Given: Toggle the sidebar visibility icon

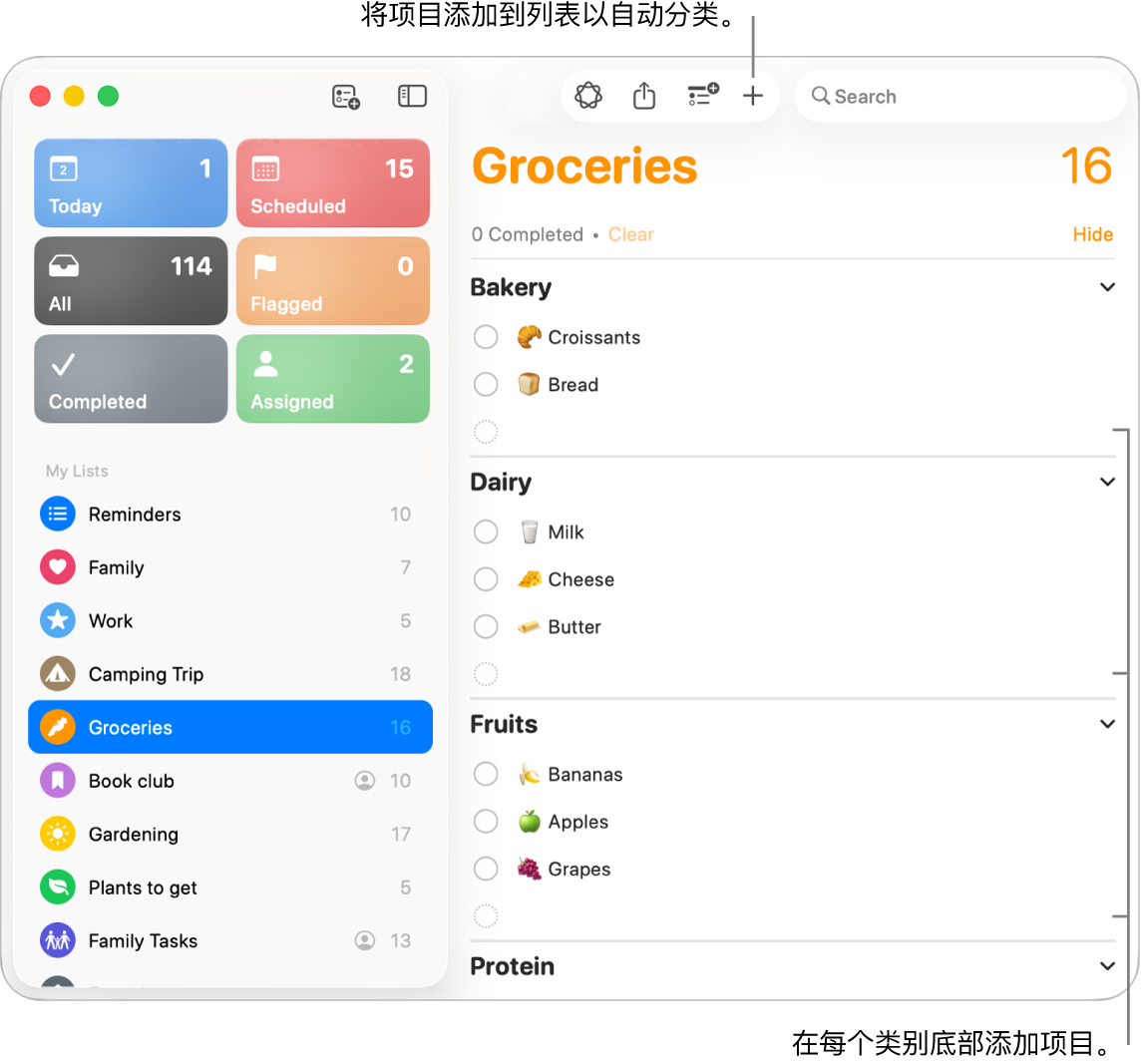Looking at the screenshot, I should click(412, 96).
